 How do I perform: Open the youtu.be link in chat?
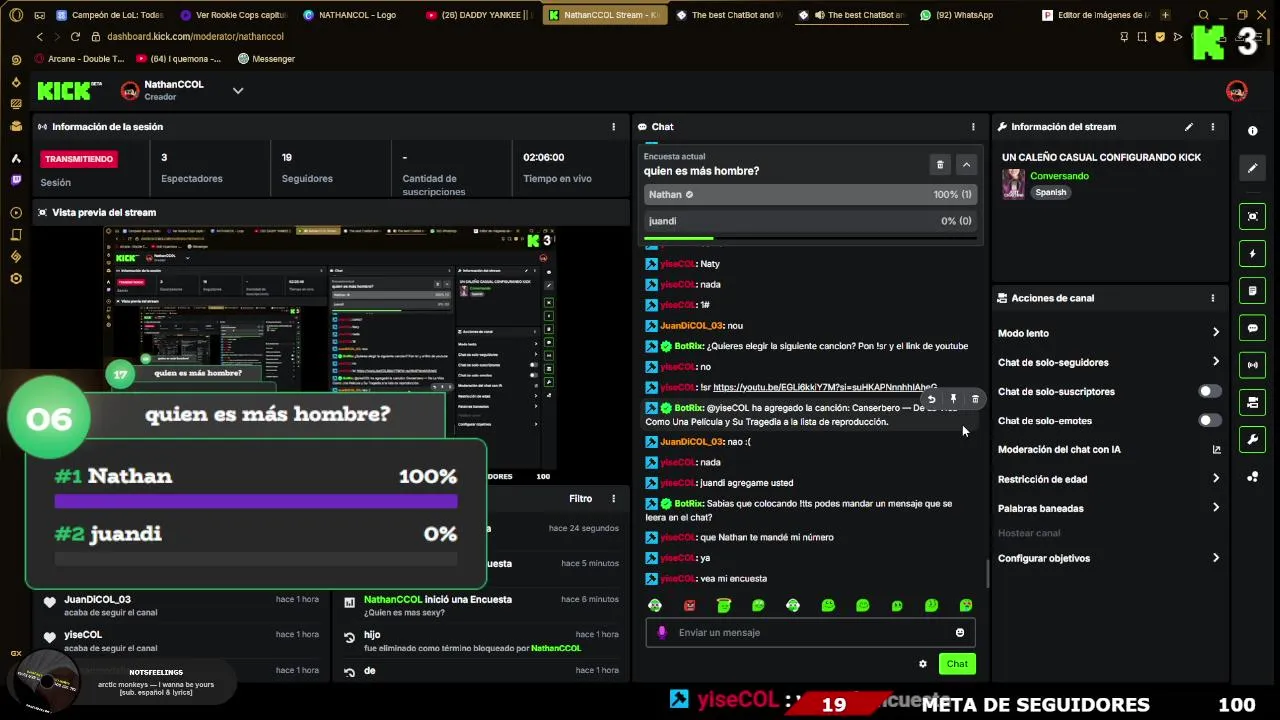pyautogui.click(x=825, y=388)
